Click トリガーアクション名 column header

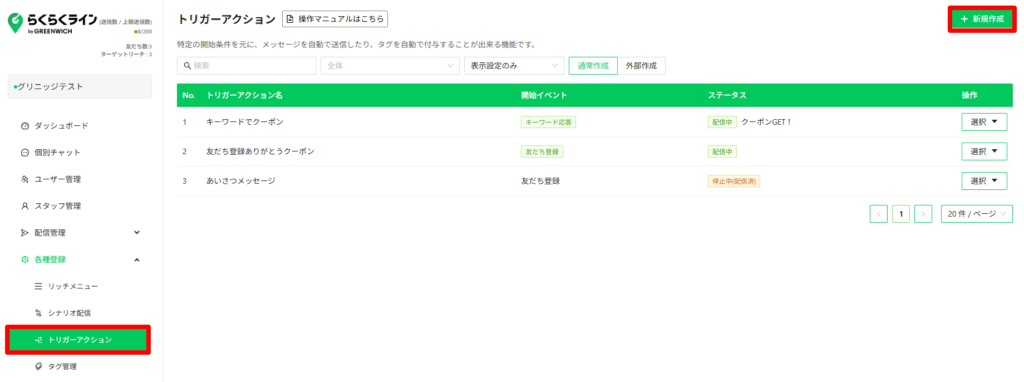coord(244,95)
